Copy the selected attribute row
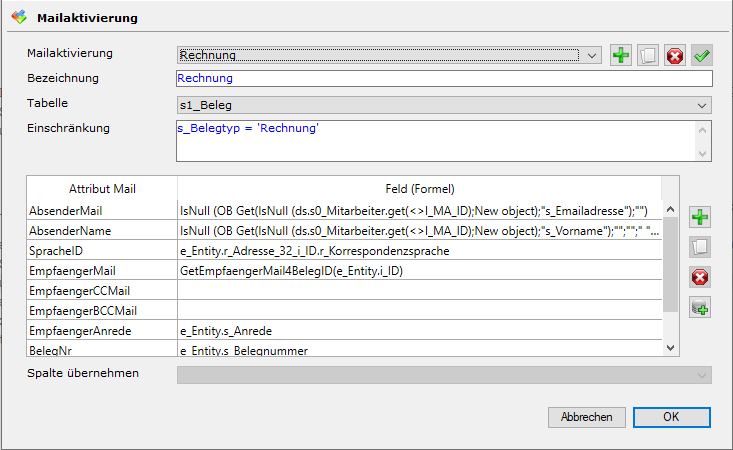The image size is (733, 450). [x=700, y=247]
